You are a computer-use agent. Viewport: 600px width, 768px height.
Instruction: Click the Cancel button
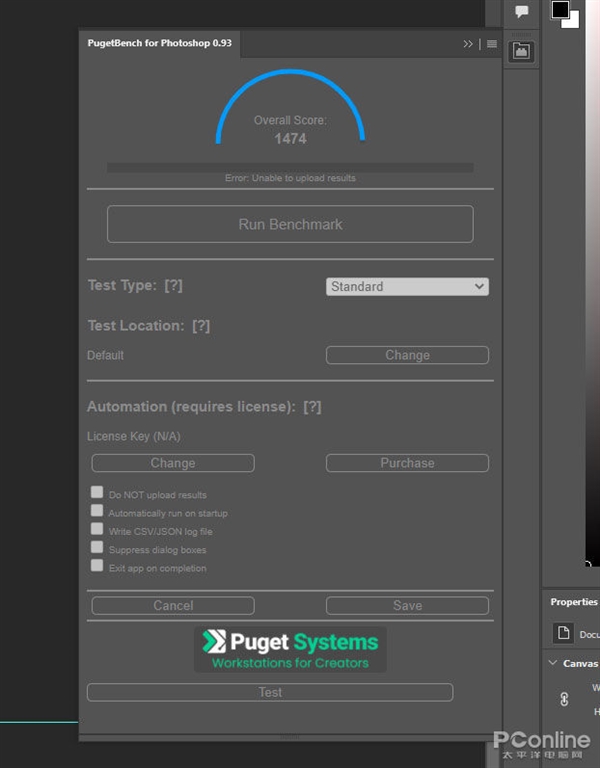(173, 605)
